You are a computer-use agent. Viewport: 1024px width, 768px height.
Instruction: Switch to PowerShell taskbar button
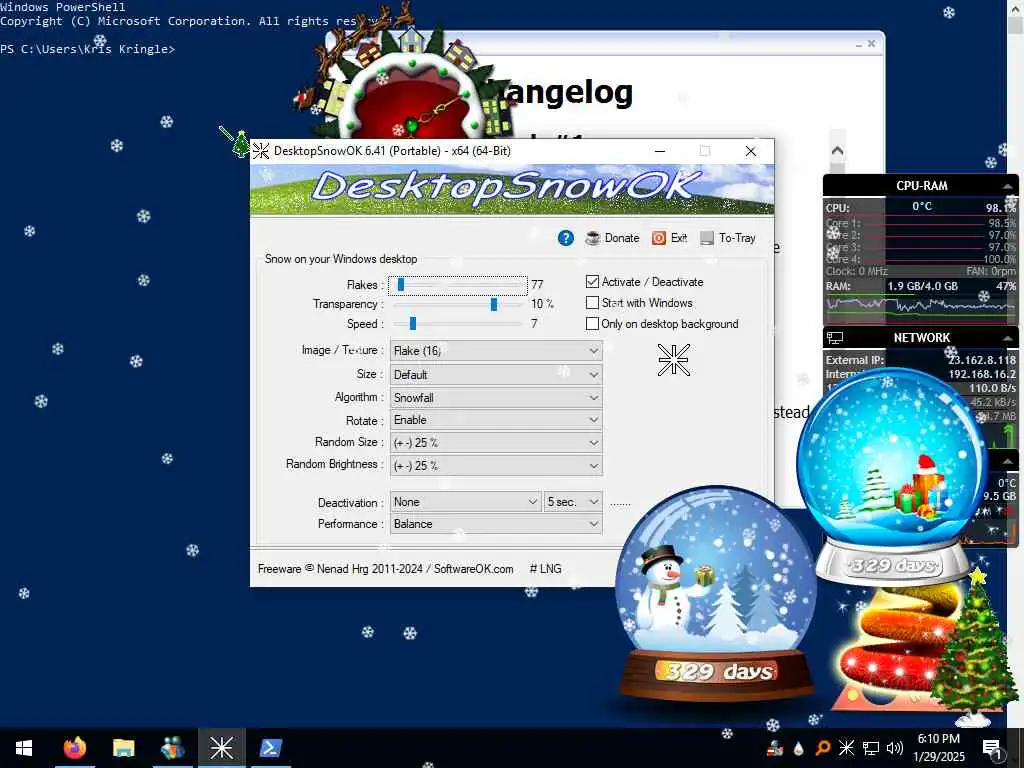270,748
